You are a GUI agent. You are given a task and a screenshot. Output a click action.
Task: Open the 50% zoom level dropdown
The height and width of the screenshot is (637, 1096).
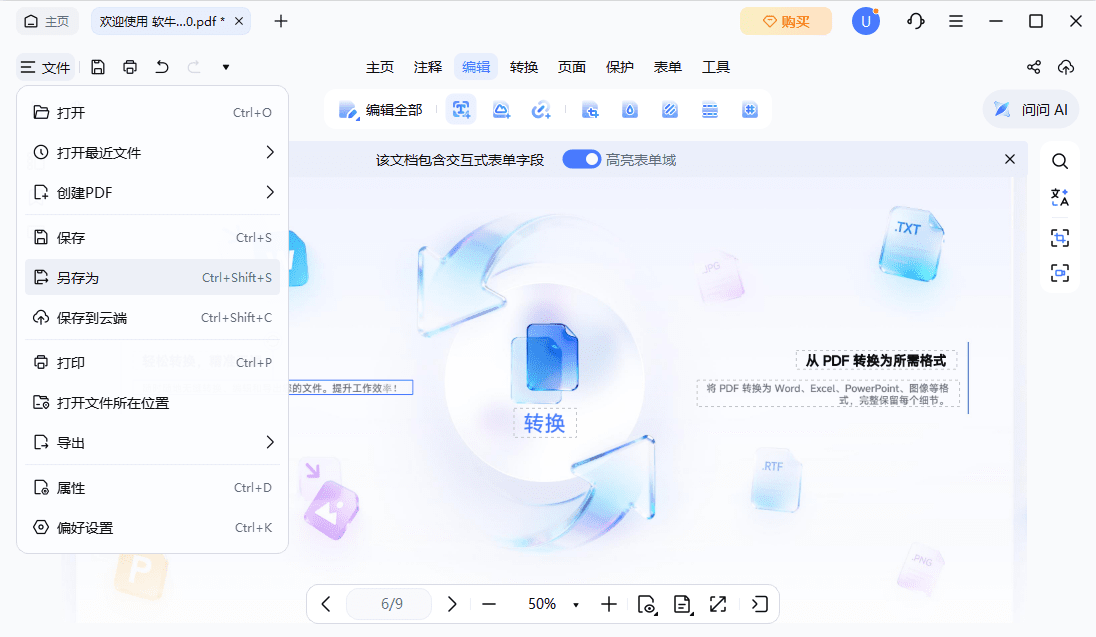point(576,604)
